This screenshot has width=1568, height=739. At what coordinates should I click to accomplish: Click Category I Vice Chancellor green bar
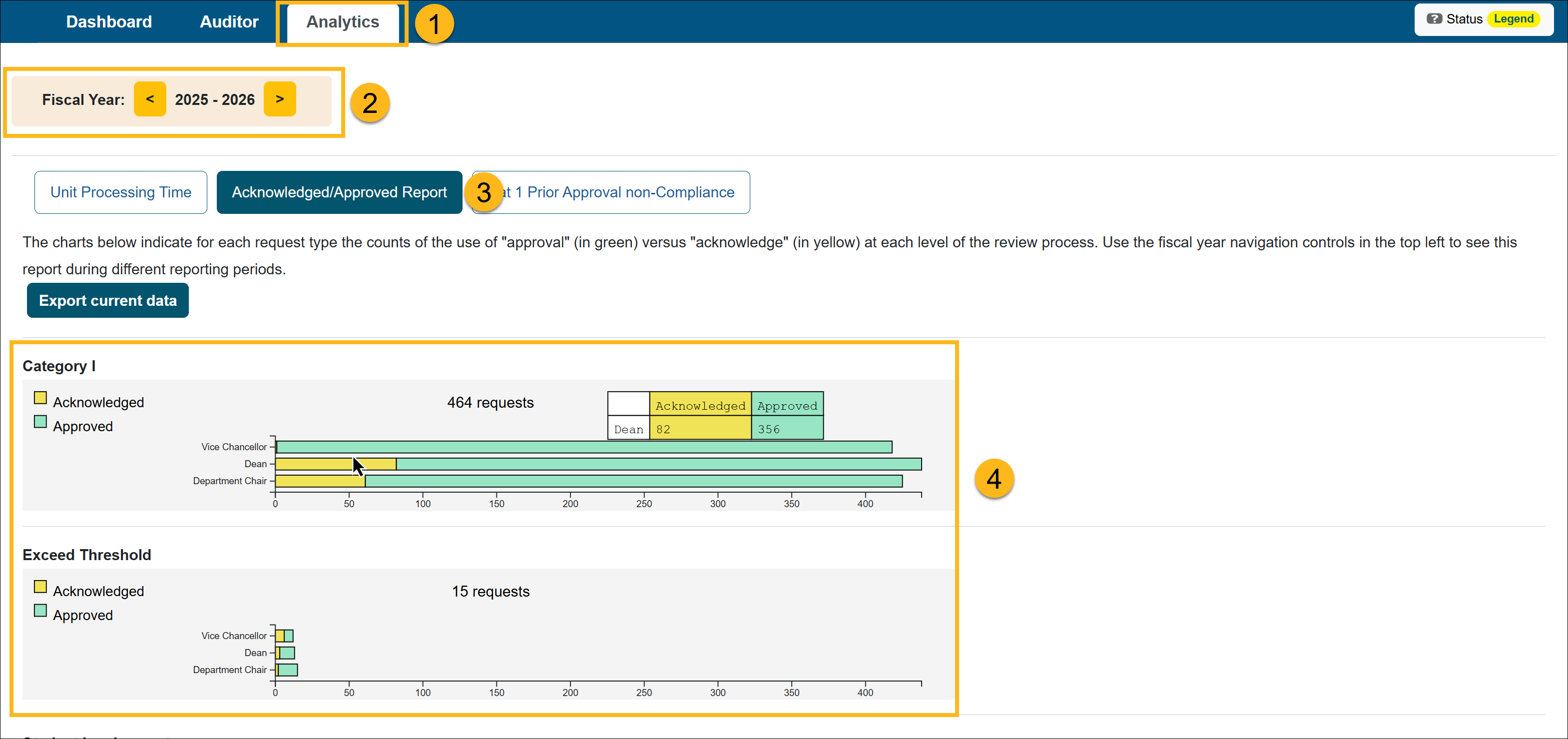tap(584, 447)
